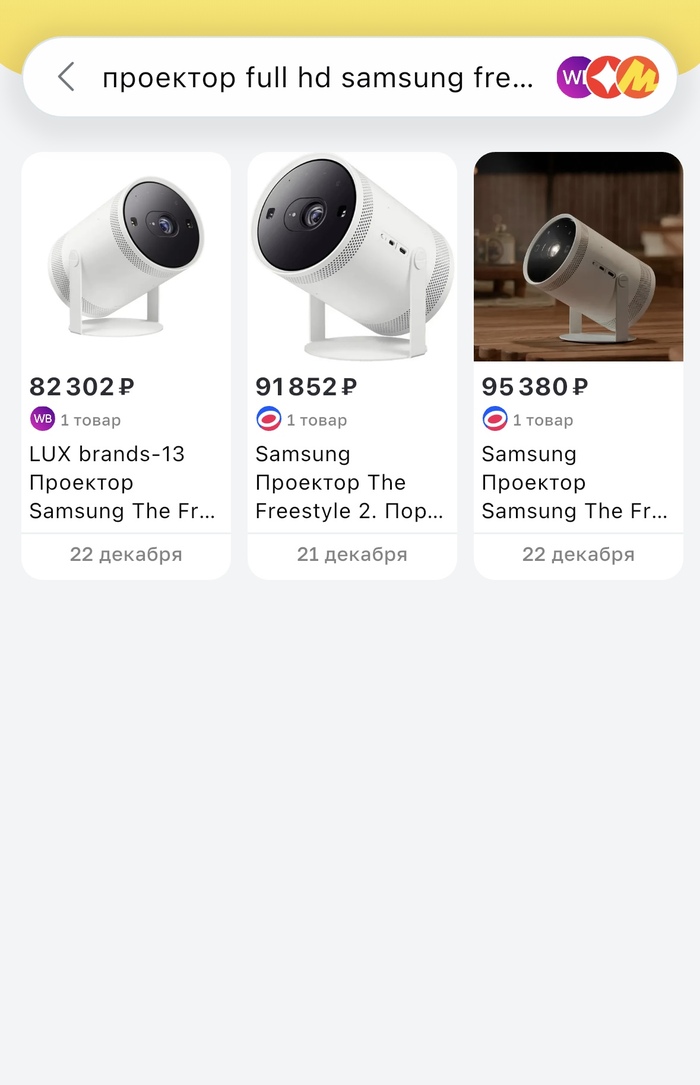Open the third 'Samsung Проектор Samsung The Fr…' title
This screenshot has height=1085, width=700.
point(575,482)
